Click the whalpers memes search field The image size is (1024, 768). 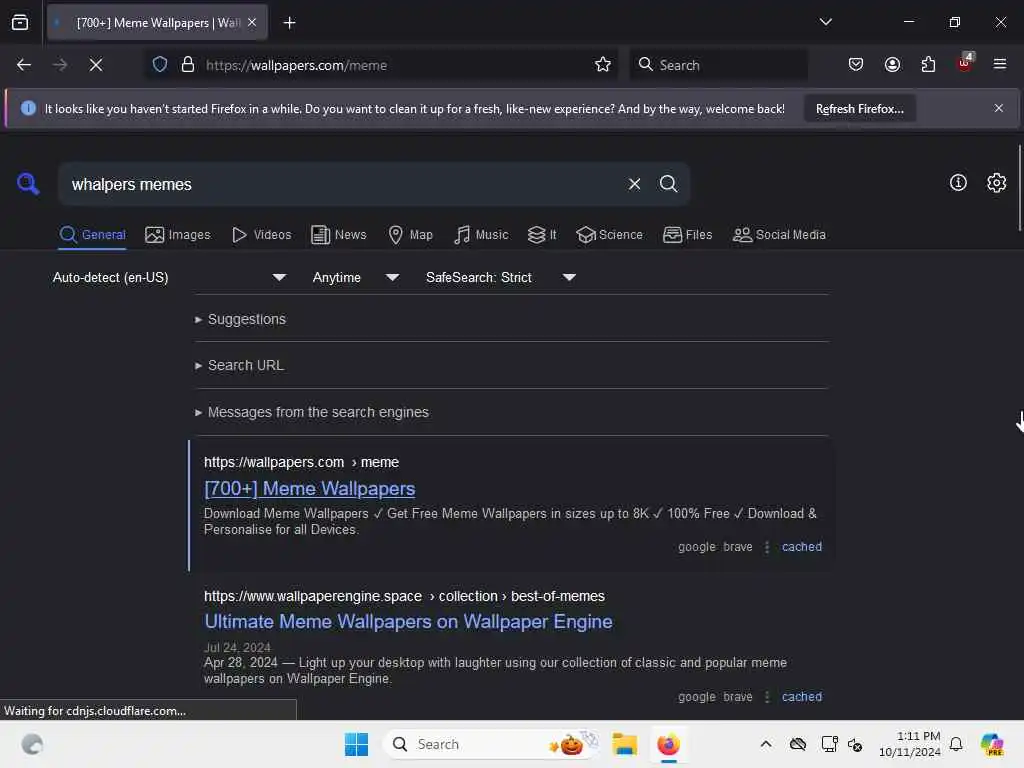click(340, 184)
